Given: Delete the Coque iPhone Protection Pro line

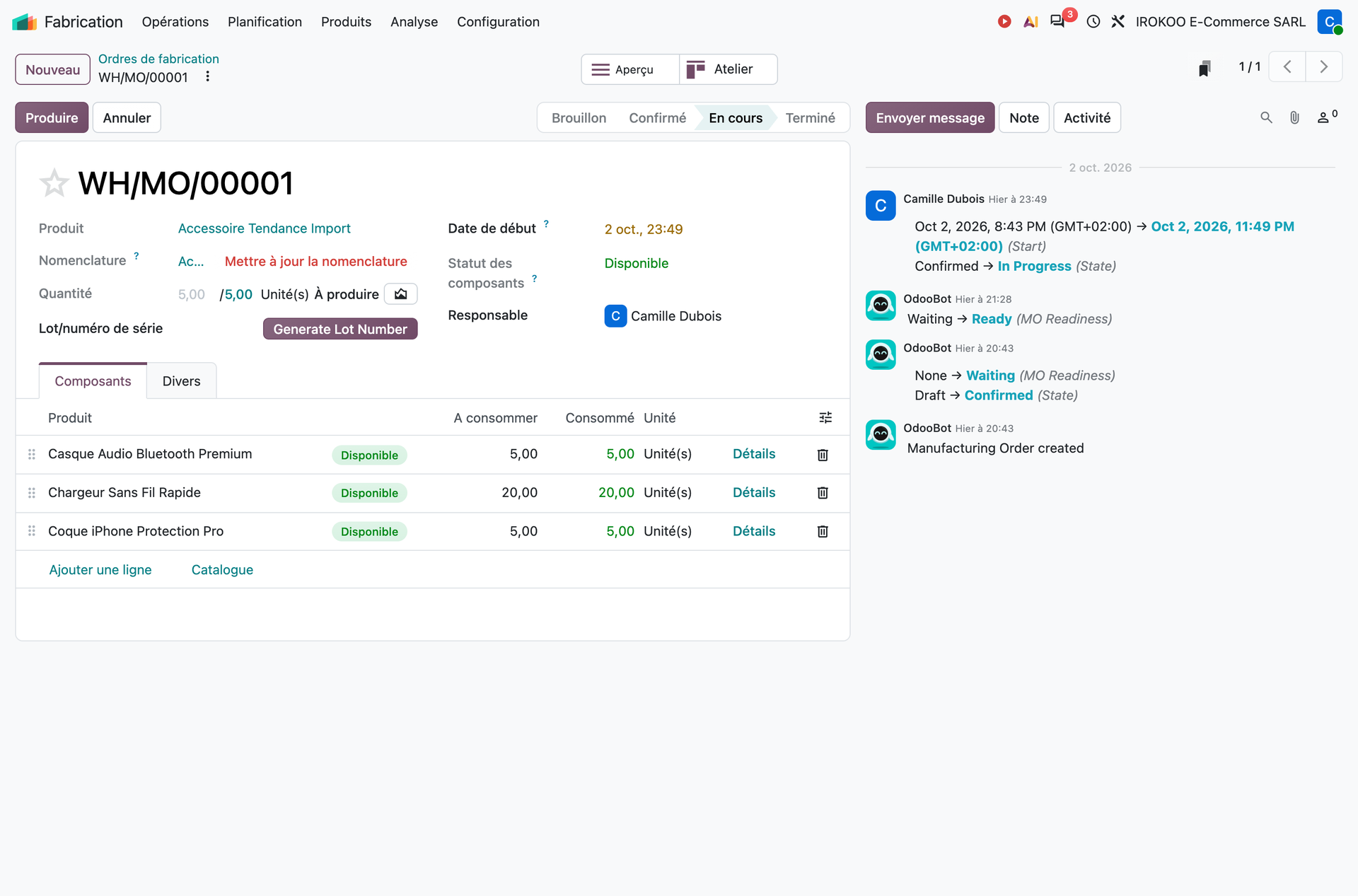Looking at the screenshot, I should [x=823, y=532].
